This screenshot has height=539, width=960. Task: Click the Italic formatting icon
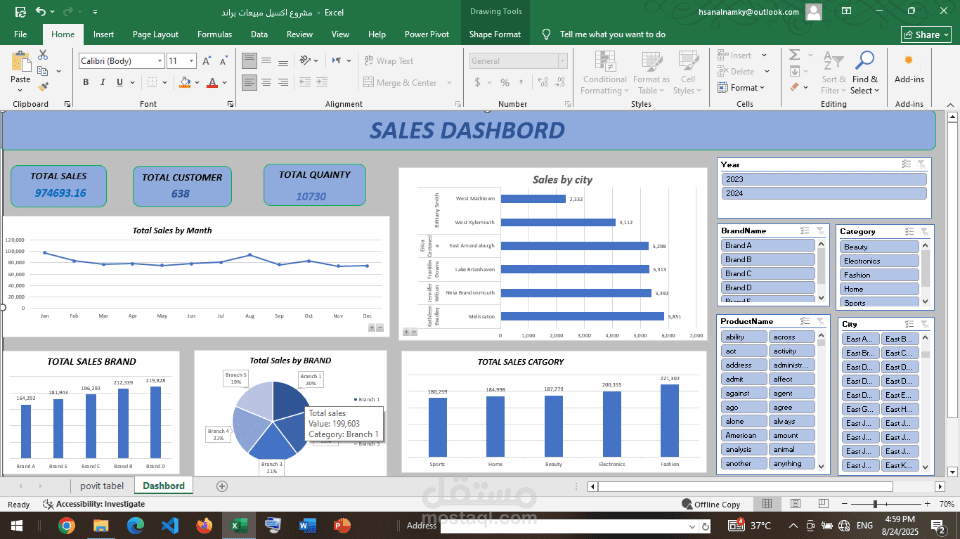click(102, 82)
